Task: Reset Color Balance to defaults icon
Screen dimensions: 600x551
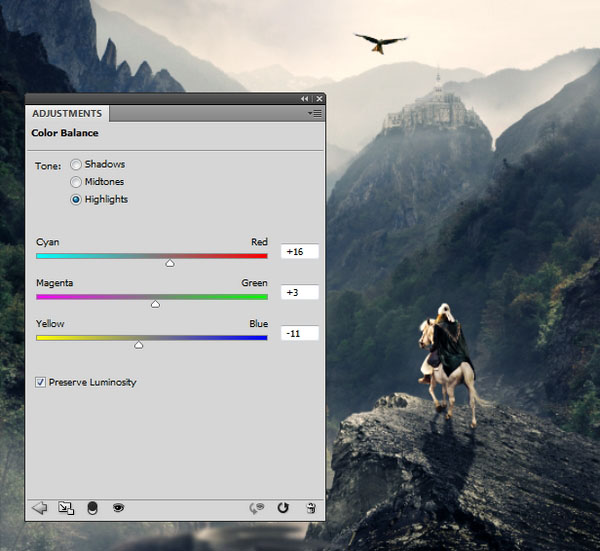Action: [283, 508]
